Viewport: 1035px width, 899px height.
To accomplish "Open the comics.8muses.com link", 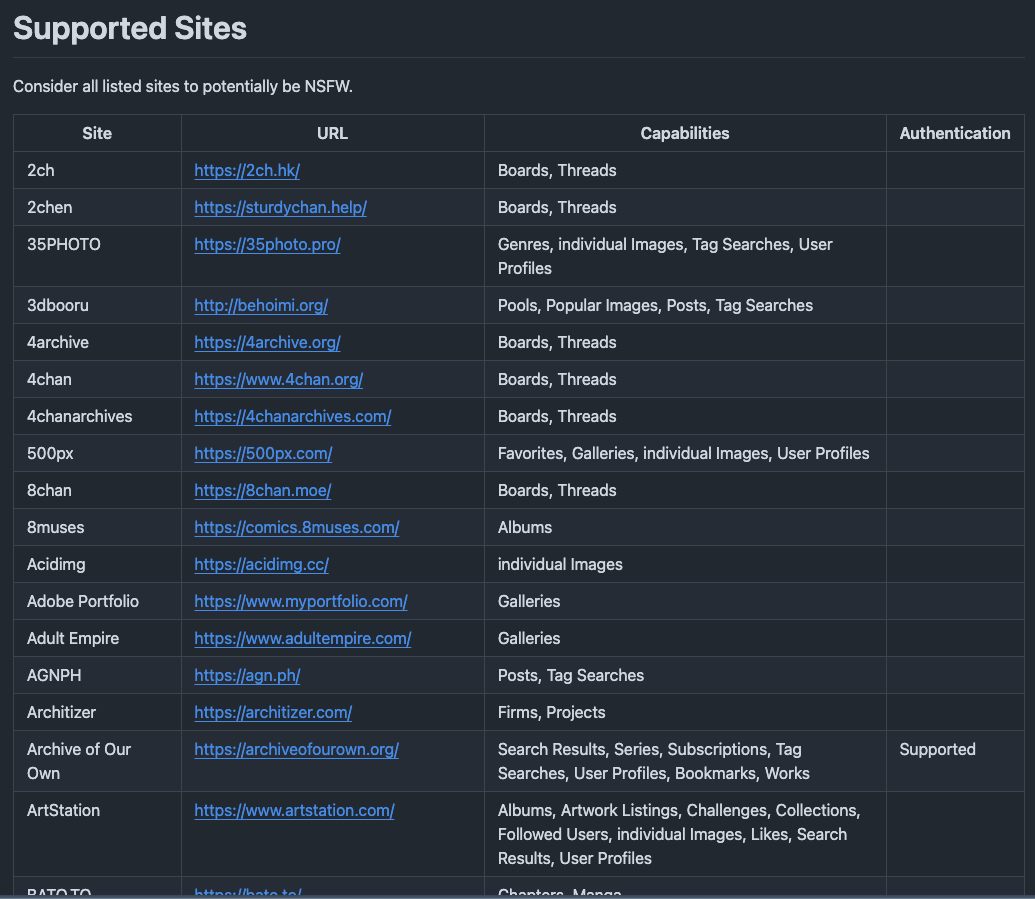I will (x=296, y=527).
